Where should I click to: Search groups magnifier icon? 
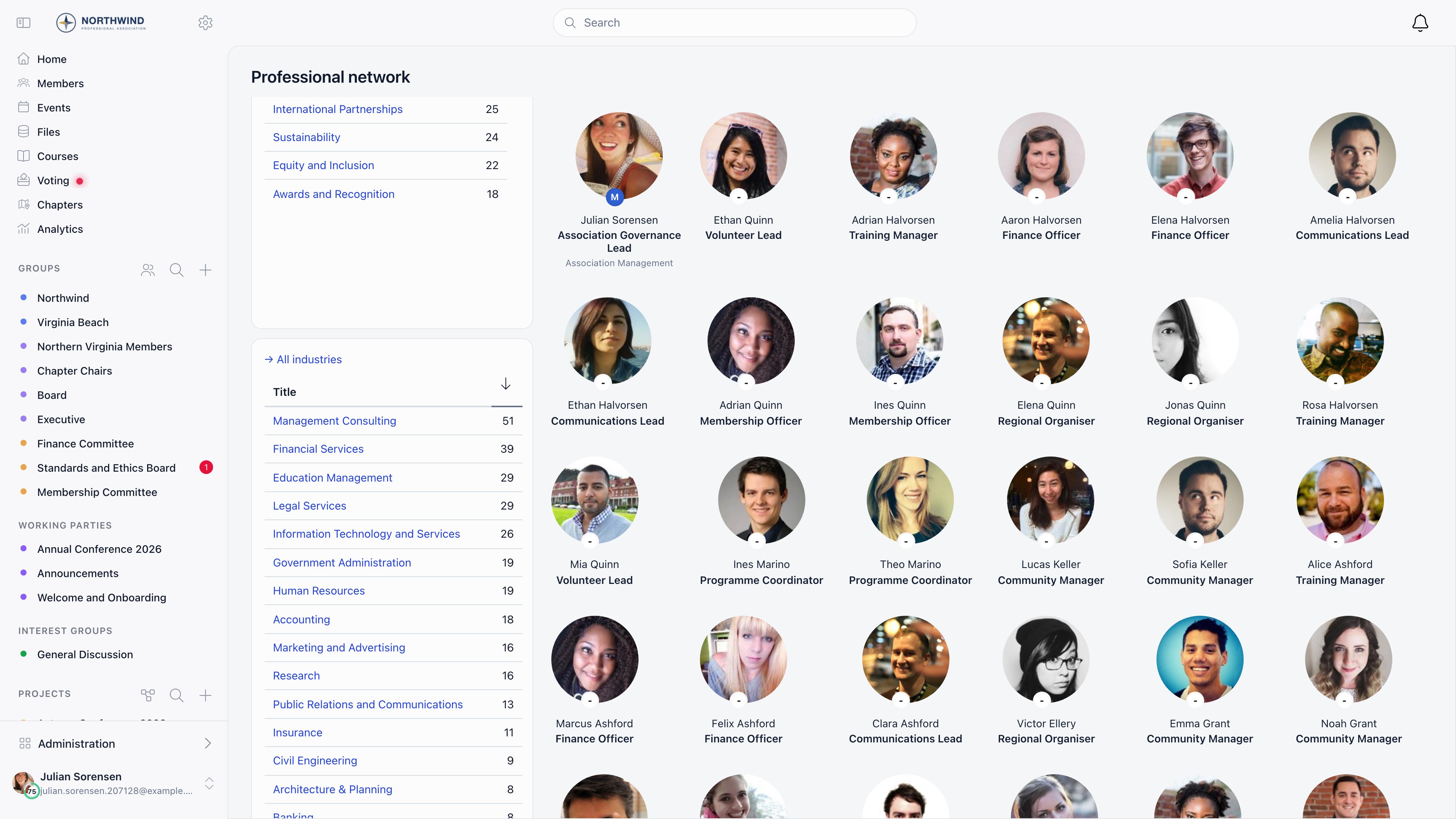click(176, 270)
